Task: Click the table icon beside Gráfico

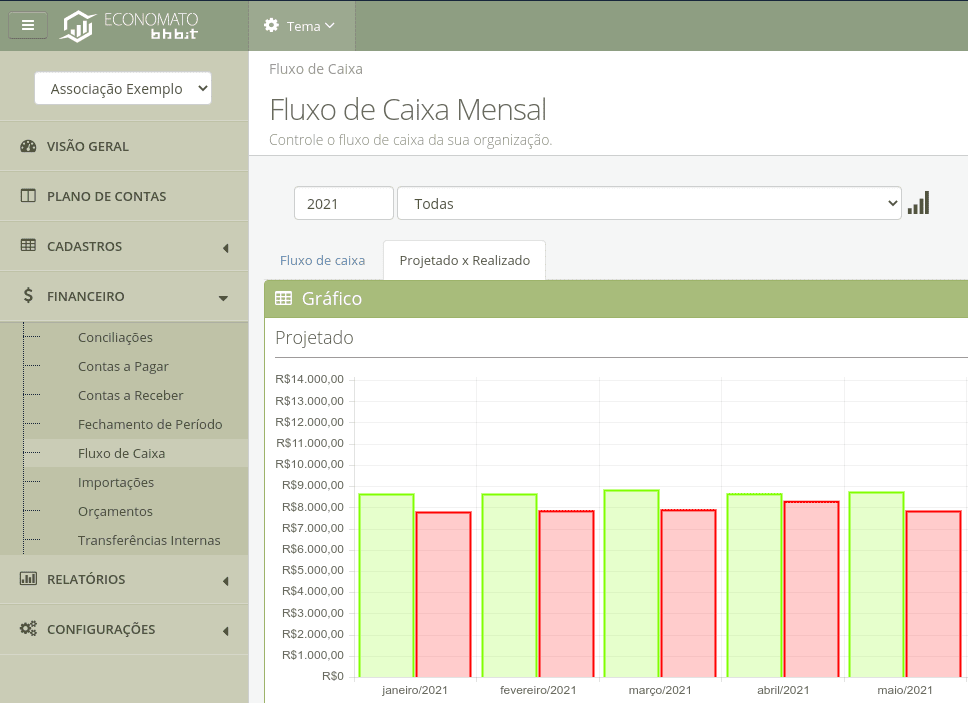Action: coord(283,299)
